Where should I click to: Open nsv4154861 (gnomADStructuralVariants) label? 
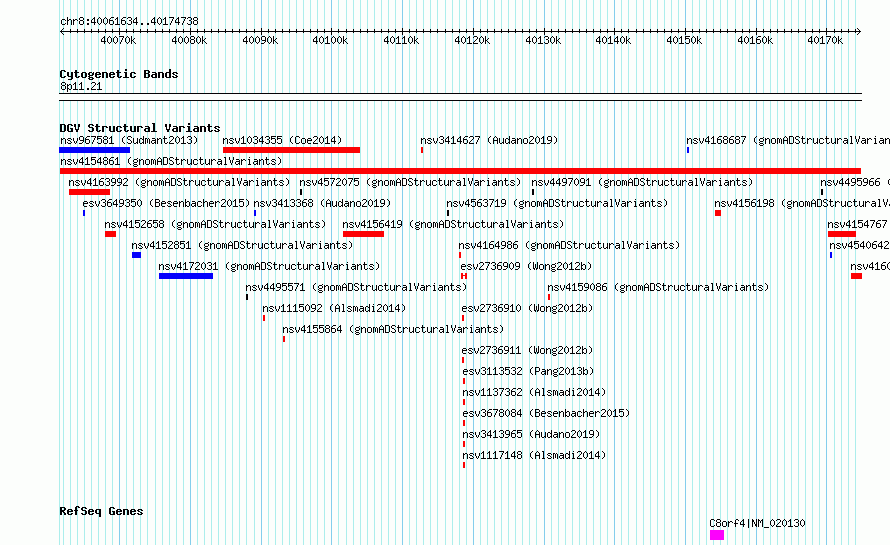[x=171, y=161]
